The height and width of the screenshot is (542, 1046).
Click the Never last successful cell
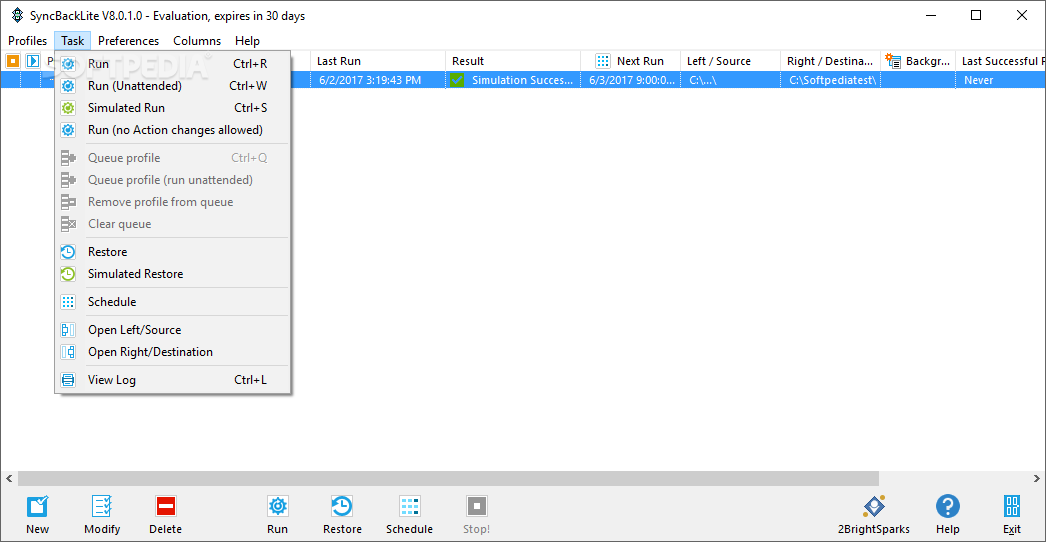pos(1000,80)
